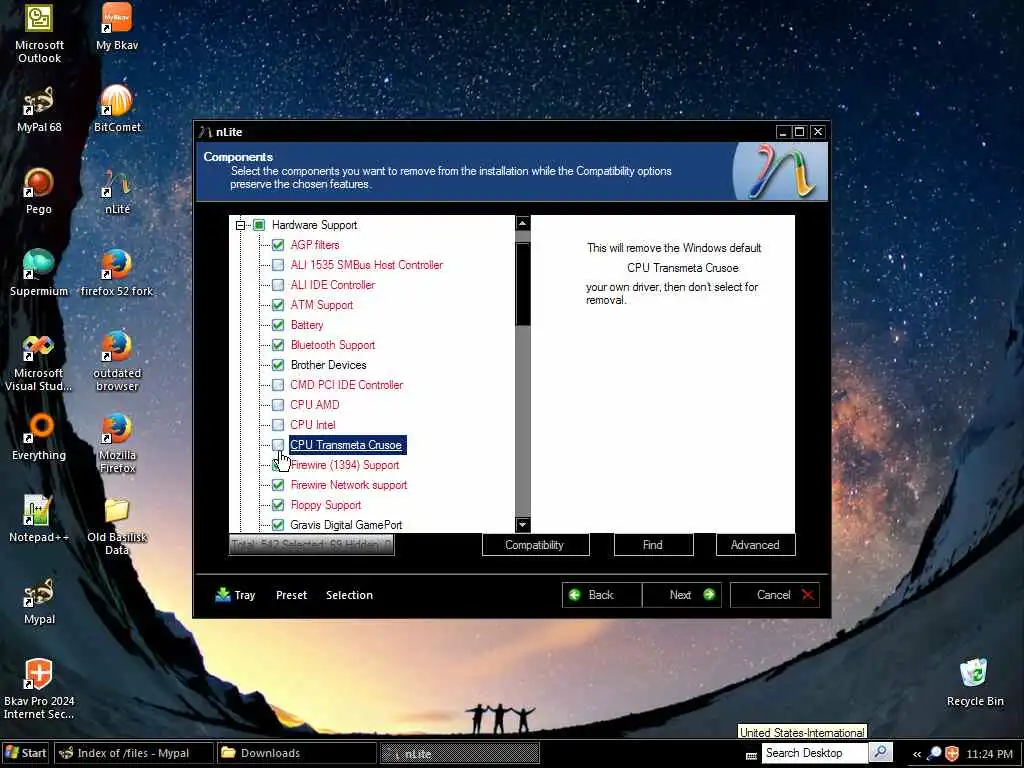The image size is (1024, 768).
Task: Check the CPU Transmeta Crusoe checkbox
Action: [278, 445]
